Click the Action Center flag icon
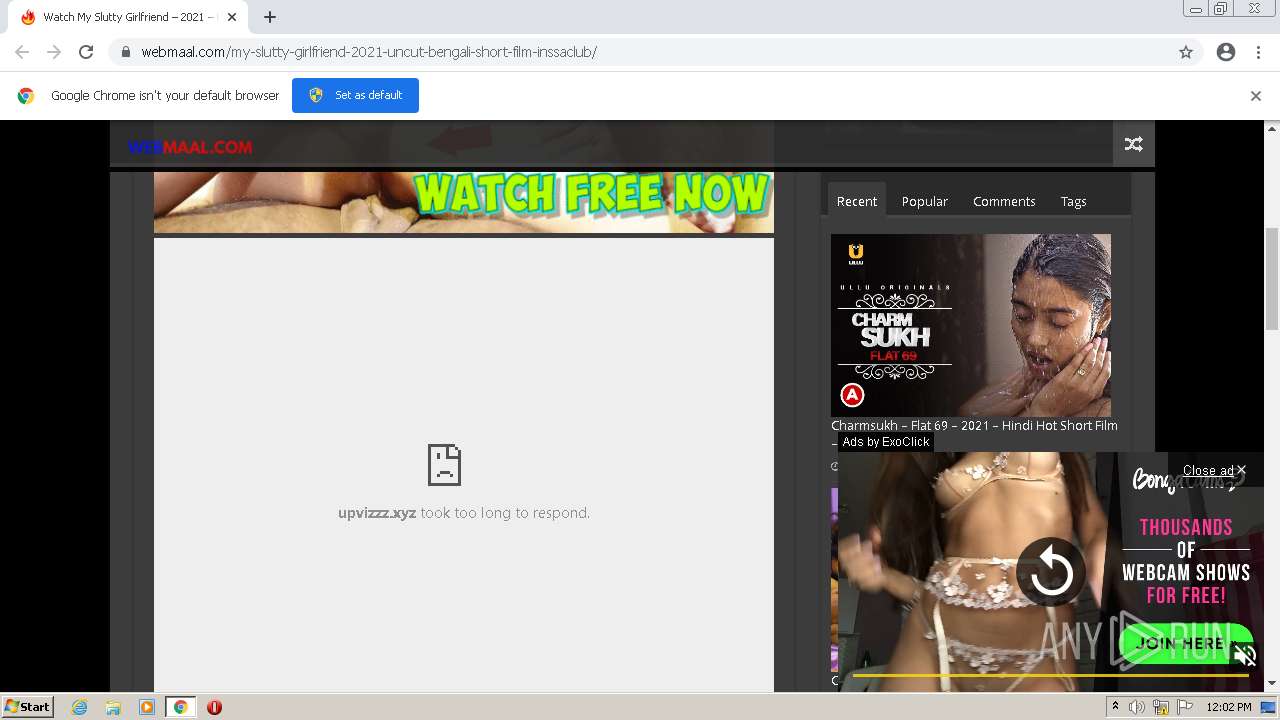Viewport: 1280px width, 720px height. (1185, 707)
